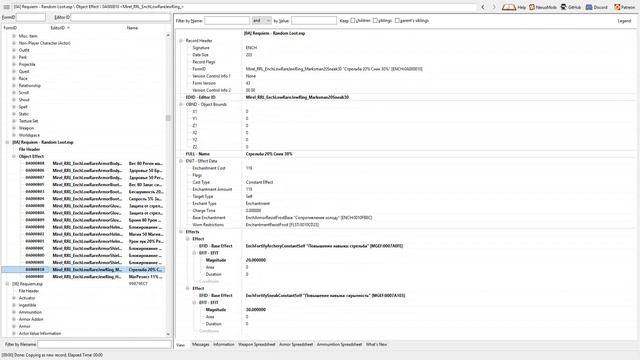This screenshot has height=360, width=640.
Task: Collapse the Requiem - Random Loot.esp node
Action: point(7,142)
